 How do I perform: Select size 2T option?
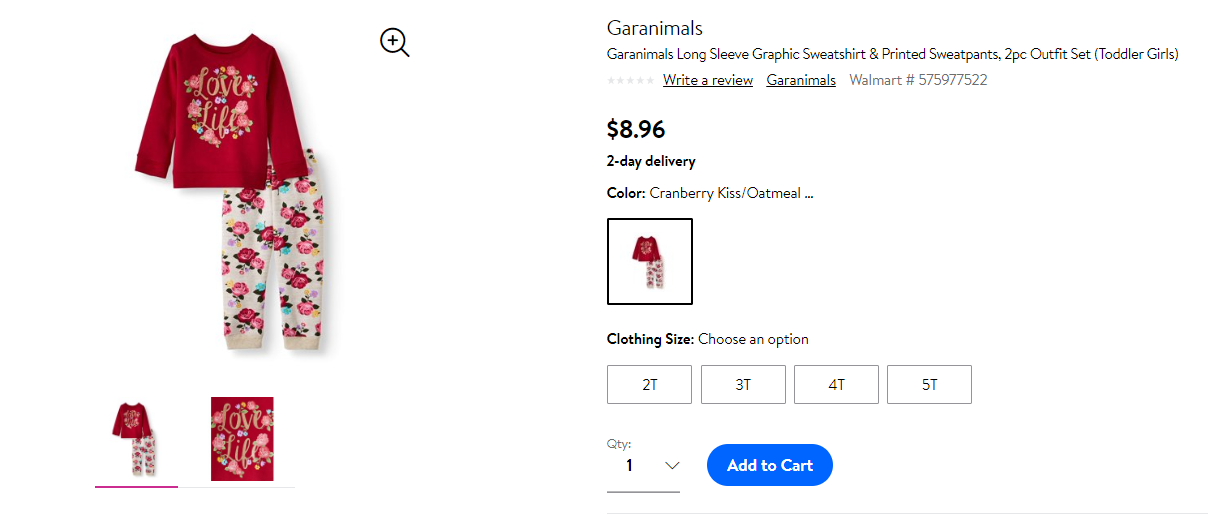point(649,384)
